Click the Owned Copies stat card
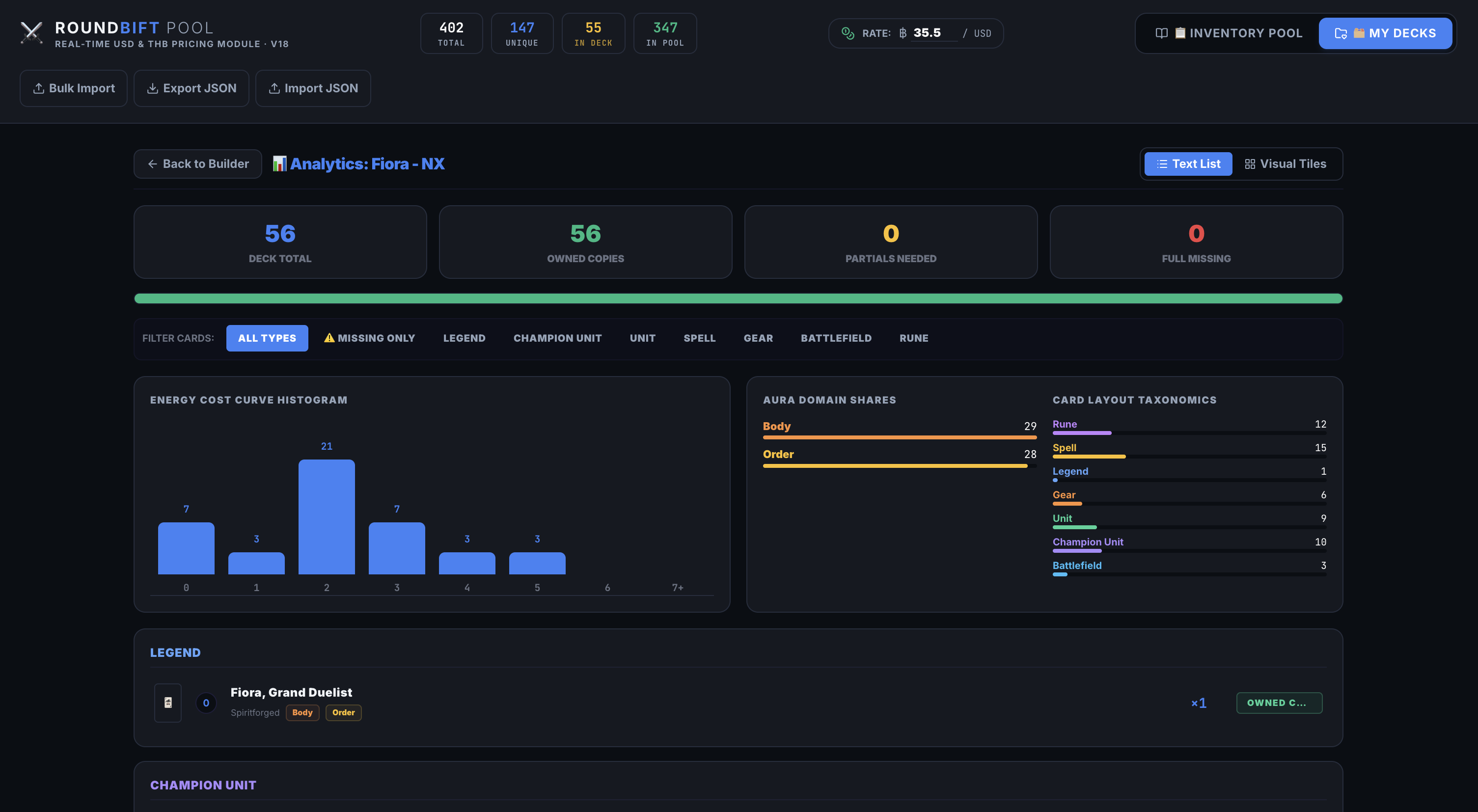1478x812 pixels. [585, 242]
